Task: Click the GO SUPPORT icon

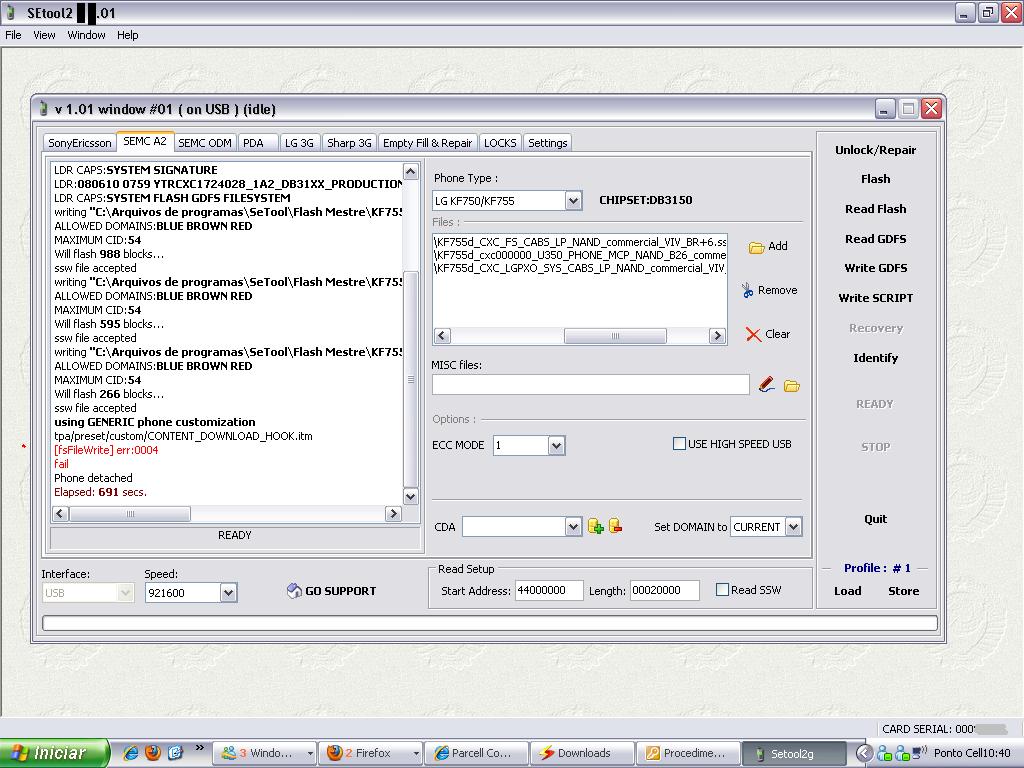Action: pyautogui.click(x=294, y=591)
